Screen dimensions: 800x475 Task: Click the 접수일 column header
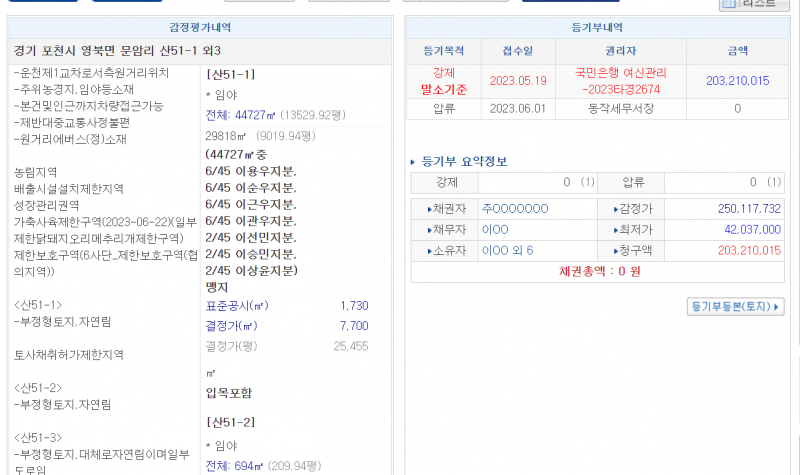[518, 51]
